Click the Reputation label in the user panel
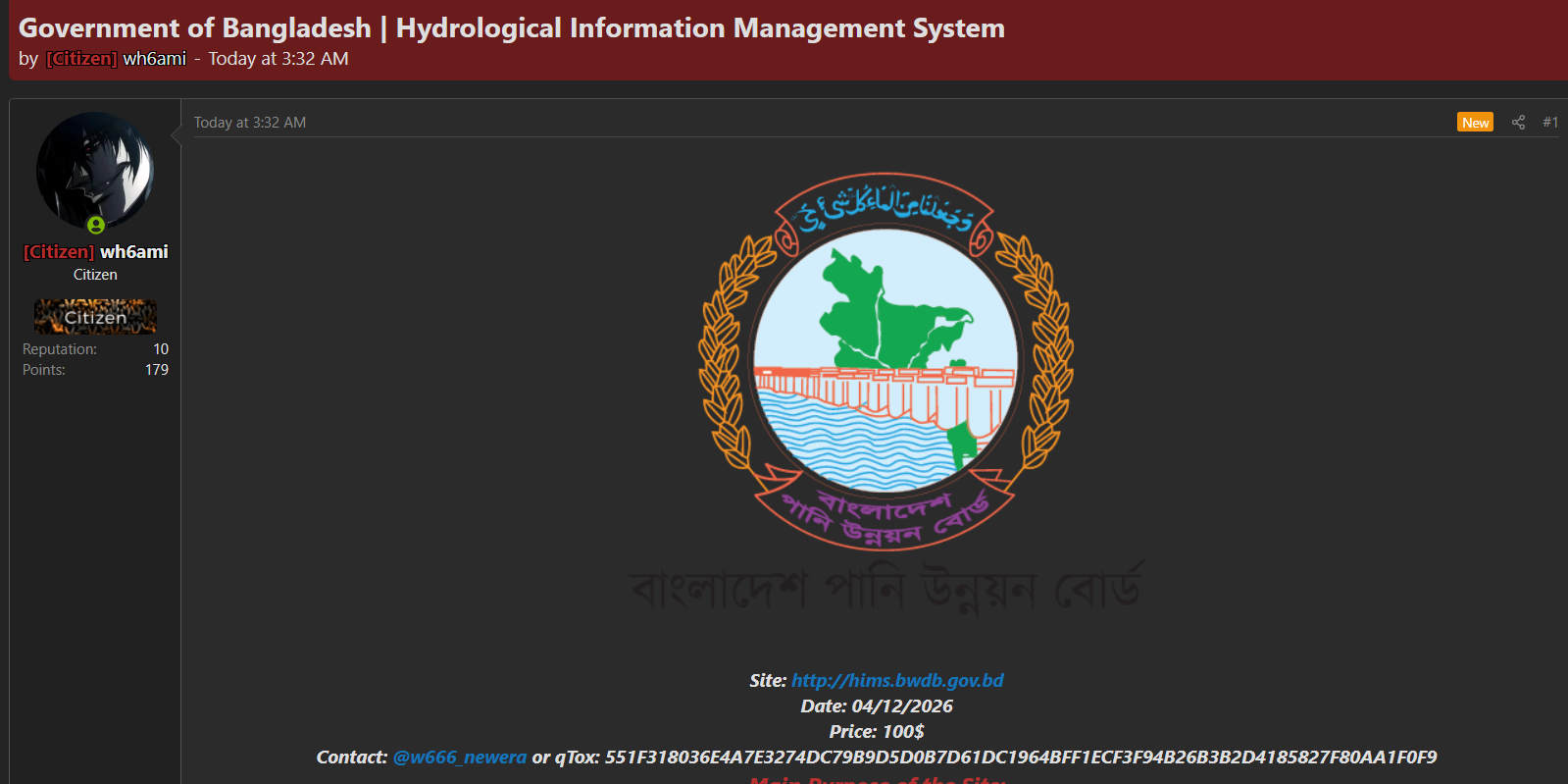This screenshot has height=784, width=1568. click(60, 349)
